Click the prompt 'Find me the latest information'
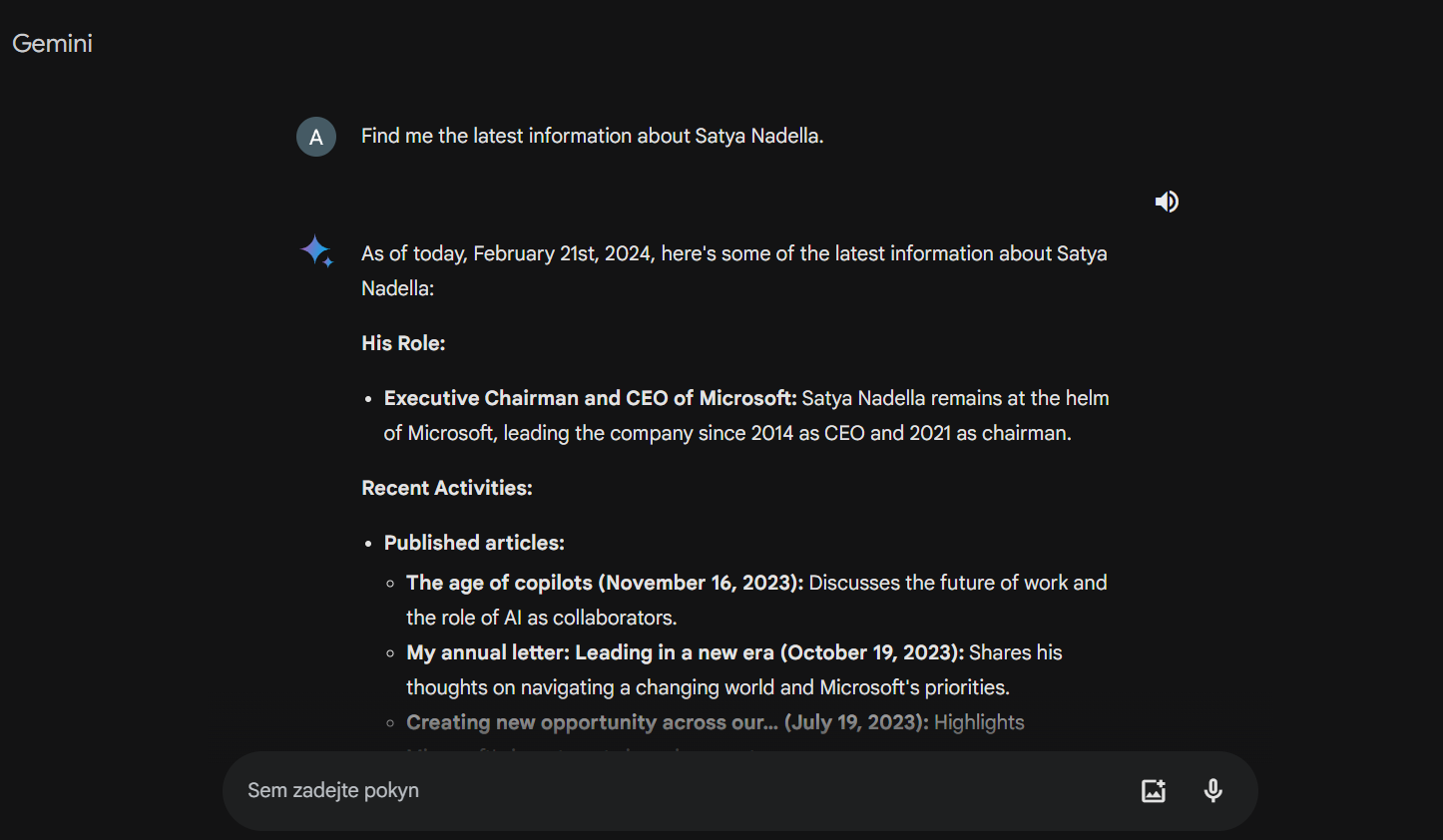The image size is (1443, 840). [593, 136]
